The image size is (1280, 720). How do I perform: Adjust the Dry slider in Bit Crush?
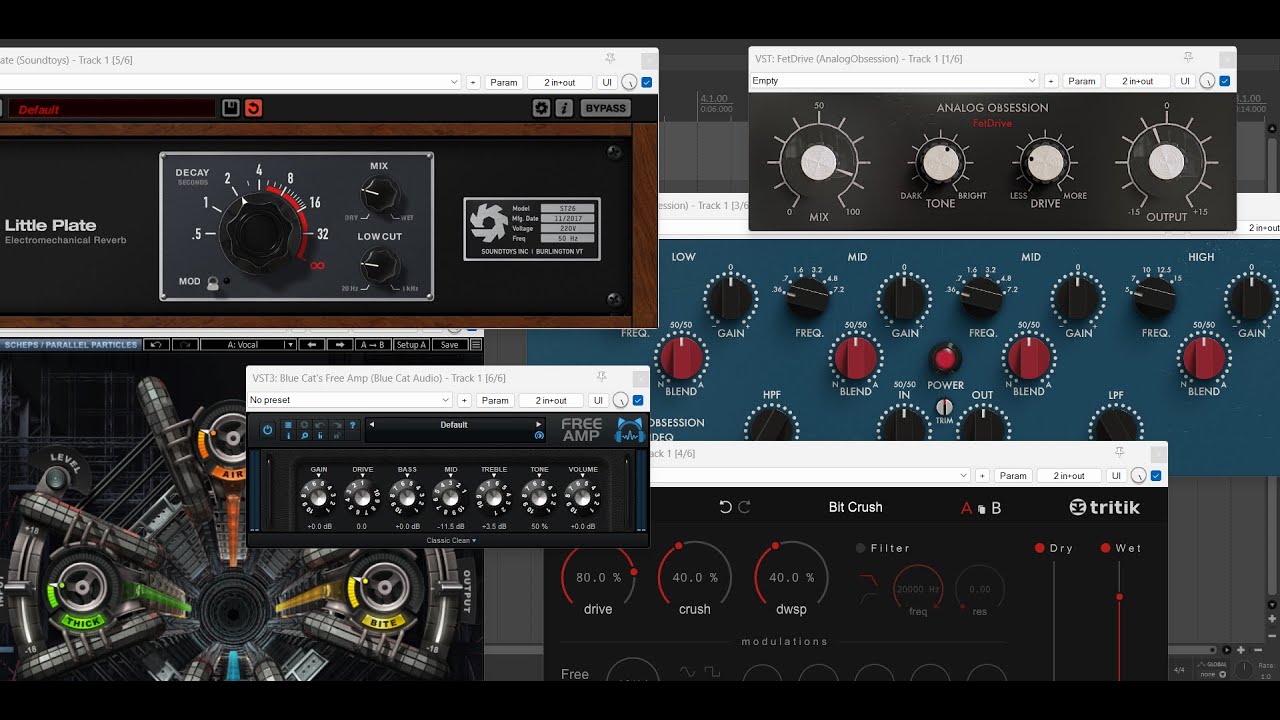point(1053,620)
